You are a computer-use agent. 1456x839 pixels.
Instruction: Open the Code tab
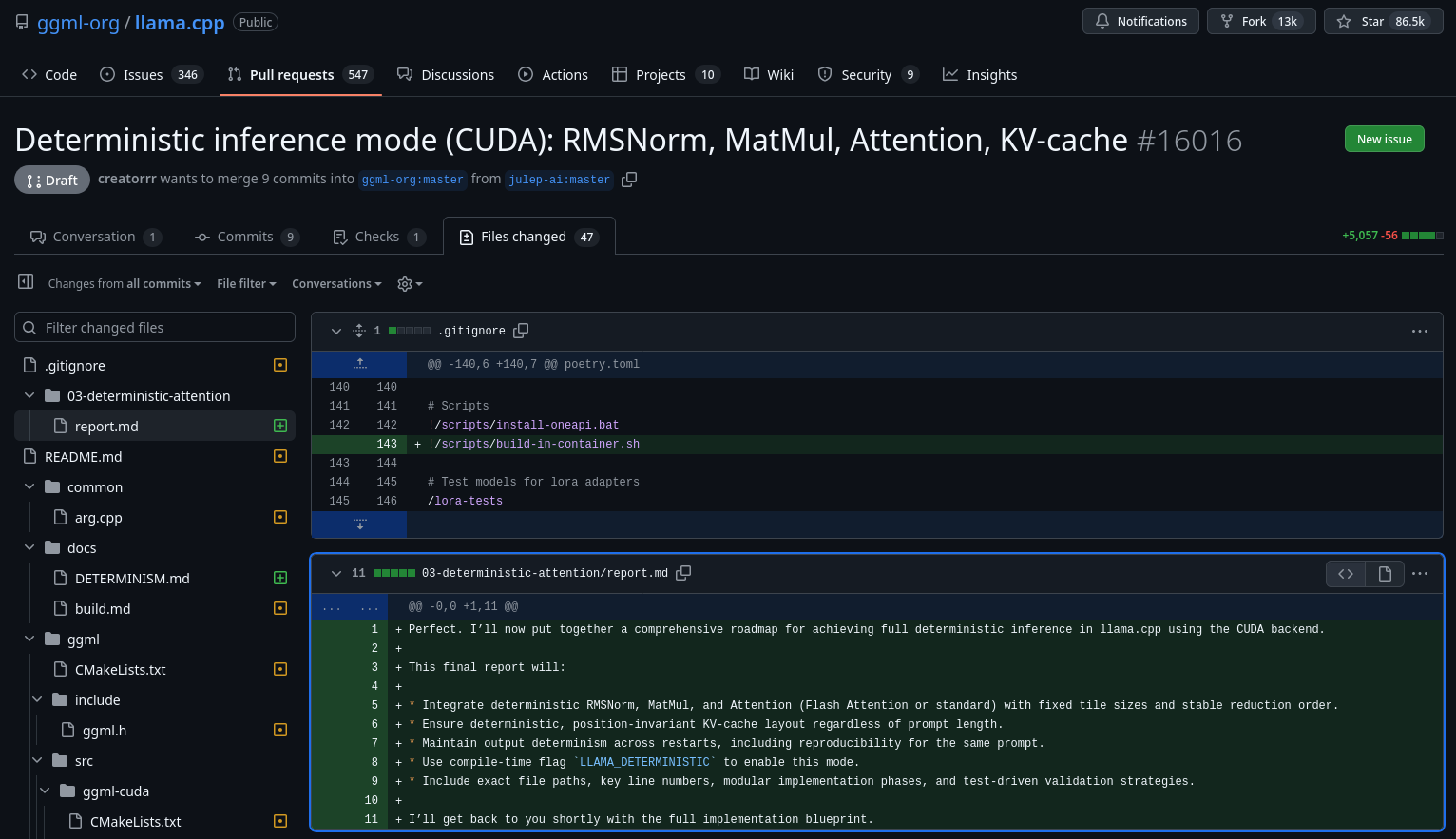coord(49,74)
